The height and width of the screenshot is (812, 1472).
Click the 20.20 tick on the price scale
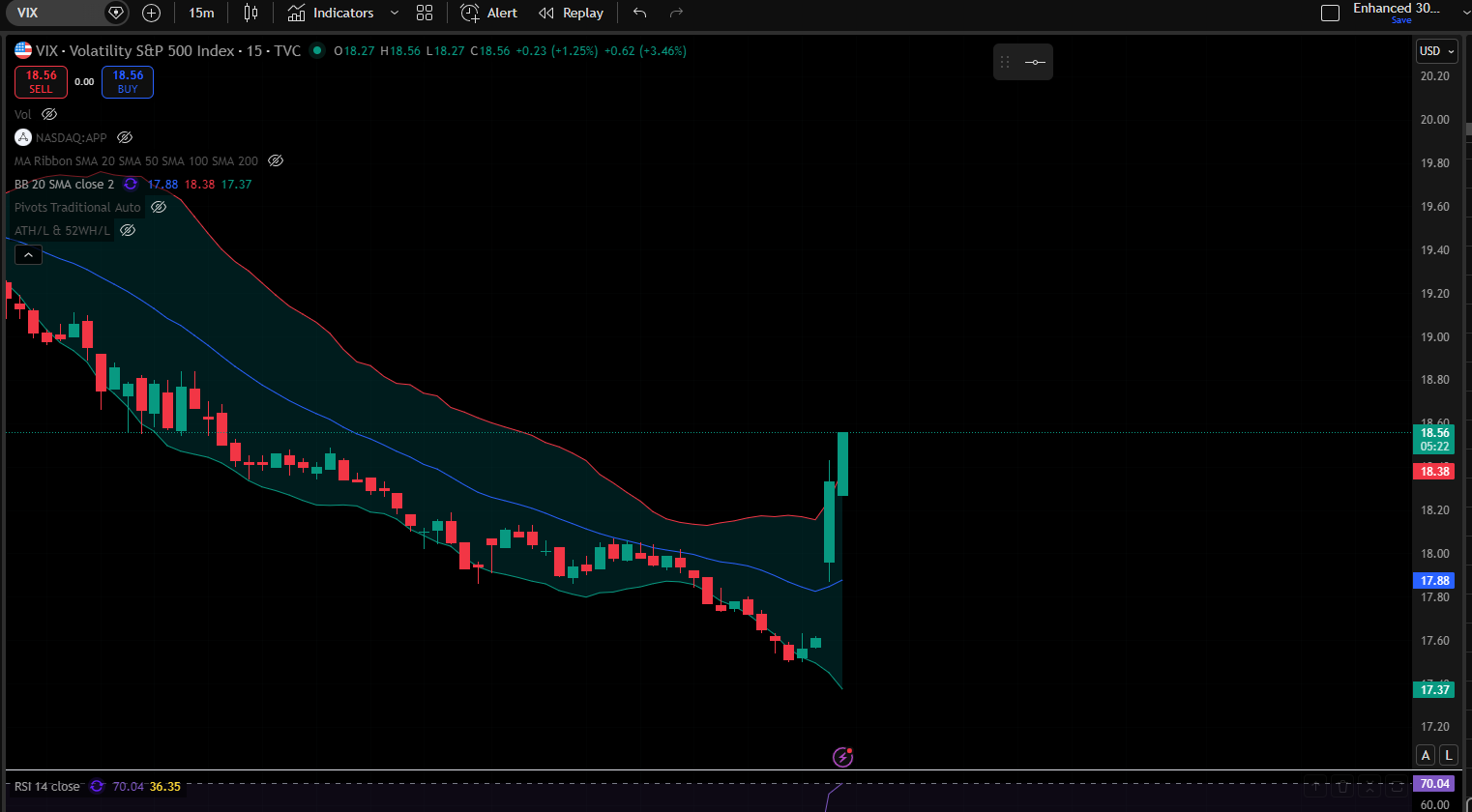tap(1435, 76)
